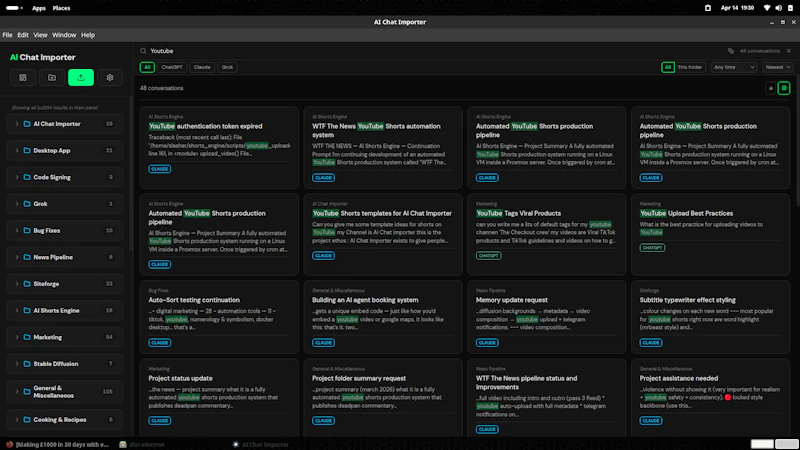Open the browser task in the bottom taskbar
Viewport: 800px width, 450px height.
coord(57,444)
